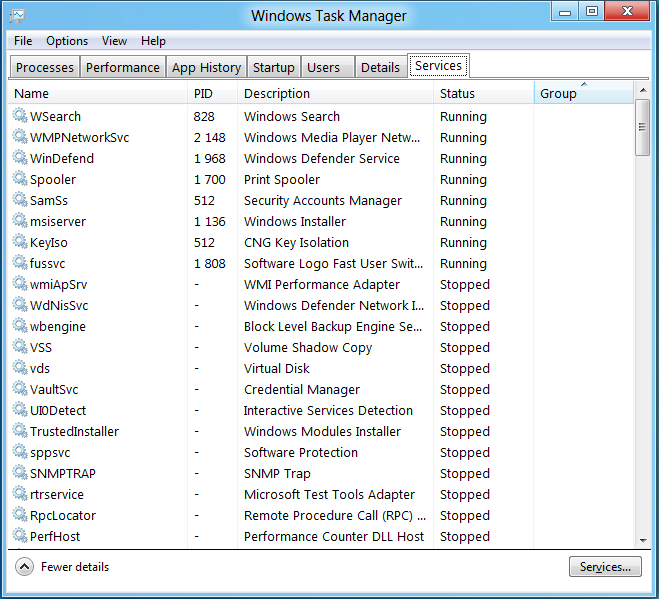Select the 'Windows Installer' description
The height and width of the screenshot is (599, 659).
tap(295, 222)
